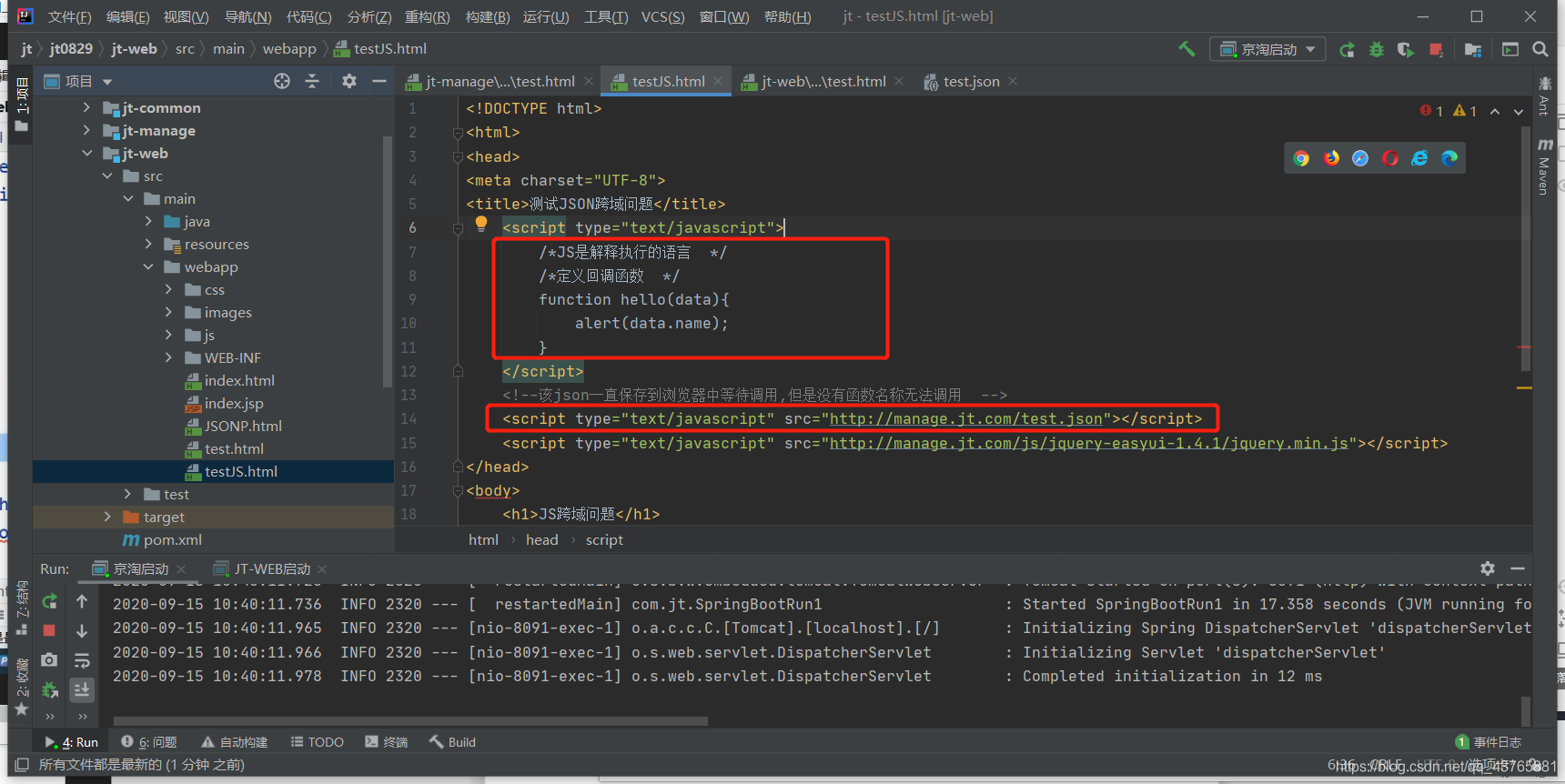Screen dimensions: 1565x784
Task: Stop process in Run panel
Action: tap(49, 630)
